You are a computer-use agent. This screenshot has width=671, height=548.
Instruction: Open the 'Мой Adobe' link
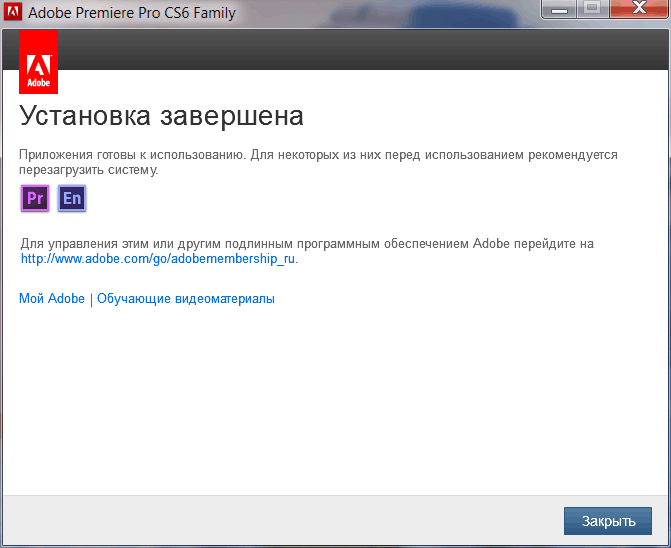[52, 299]
